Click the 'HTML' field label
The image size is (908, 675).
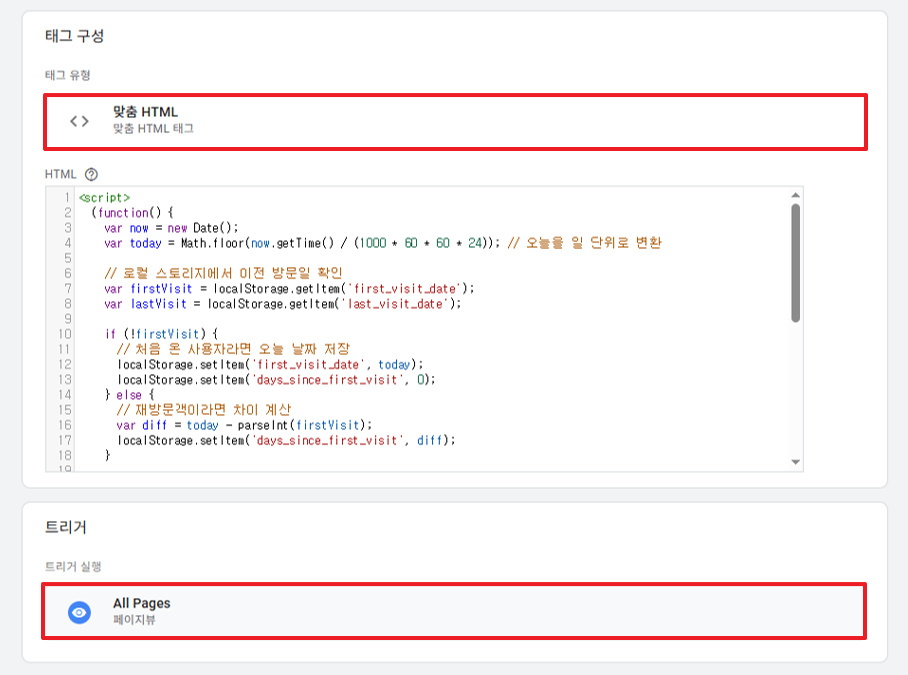click(60, 174)
